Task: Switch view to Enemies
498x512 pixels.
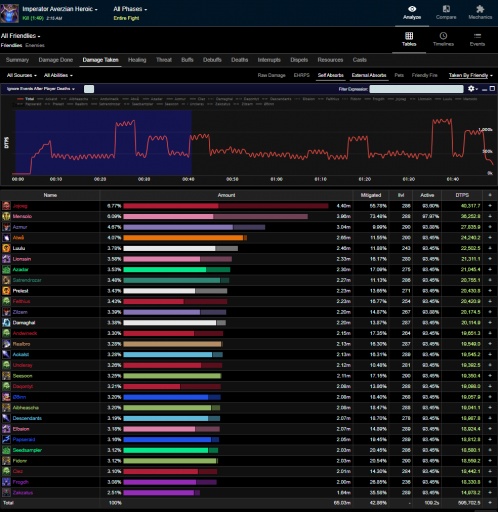Action: coord(35,45)
